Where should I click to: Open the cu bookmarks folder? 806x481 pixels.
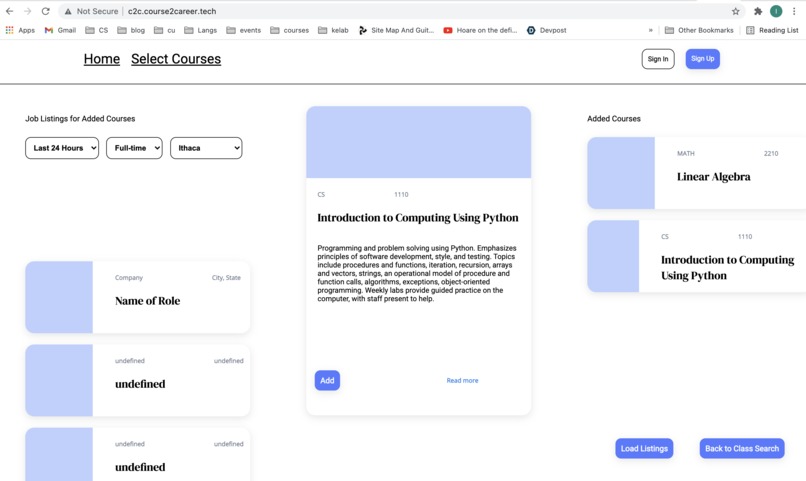coord(164,30)
